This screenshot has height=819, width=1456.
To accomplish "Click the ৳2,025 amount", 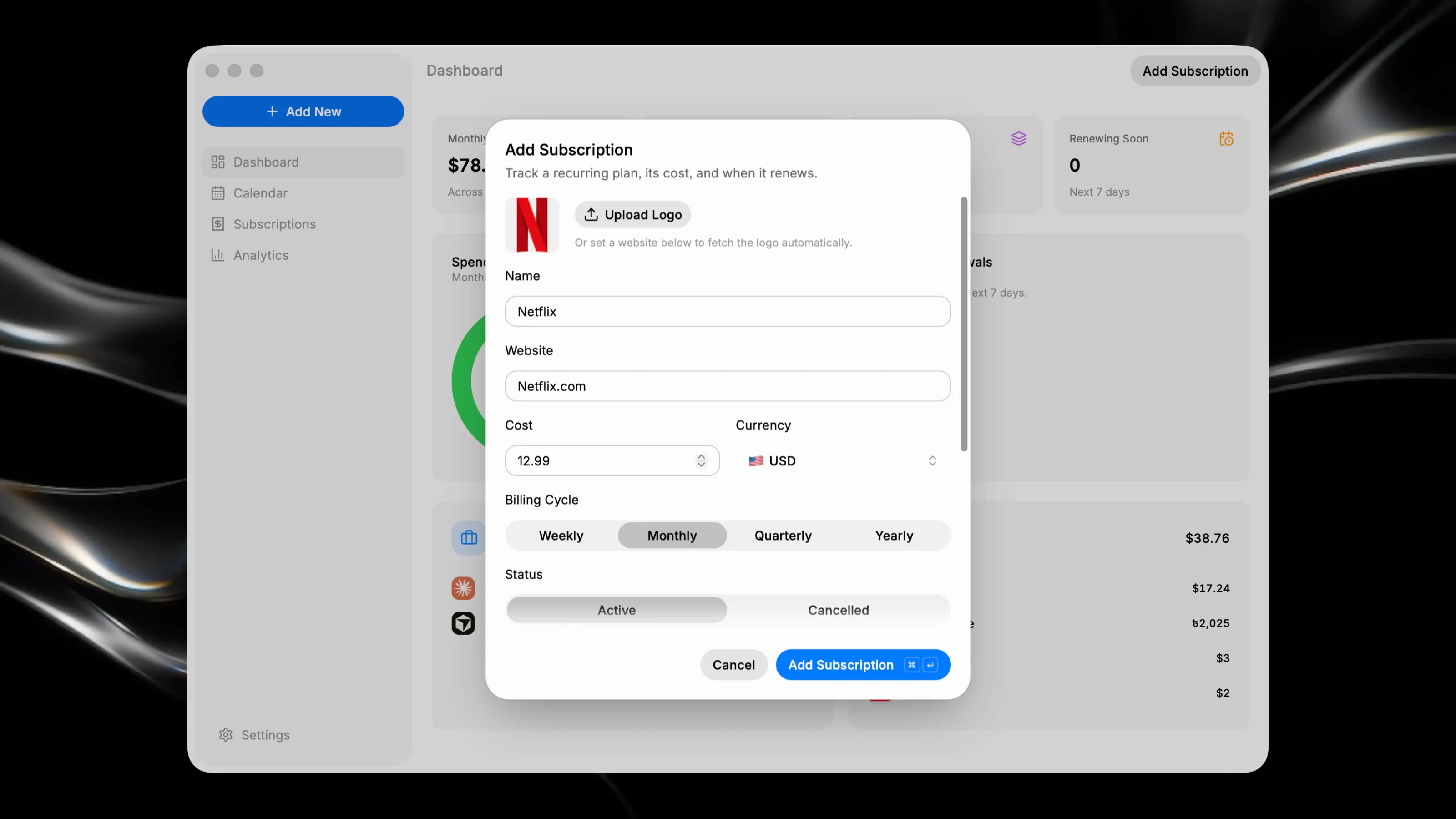I will click(x=1211, y=623).
